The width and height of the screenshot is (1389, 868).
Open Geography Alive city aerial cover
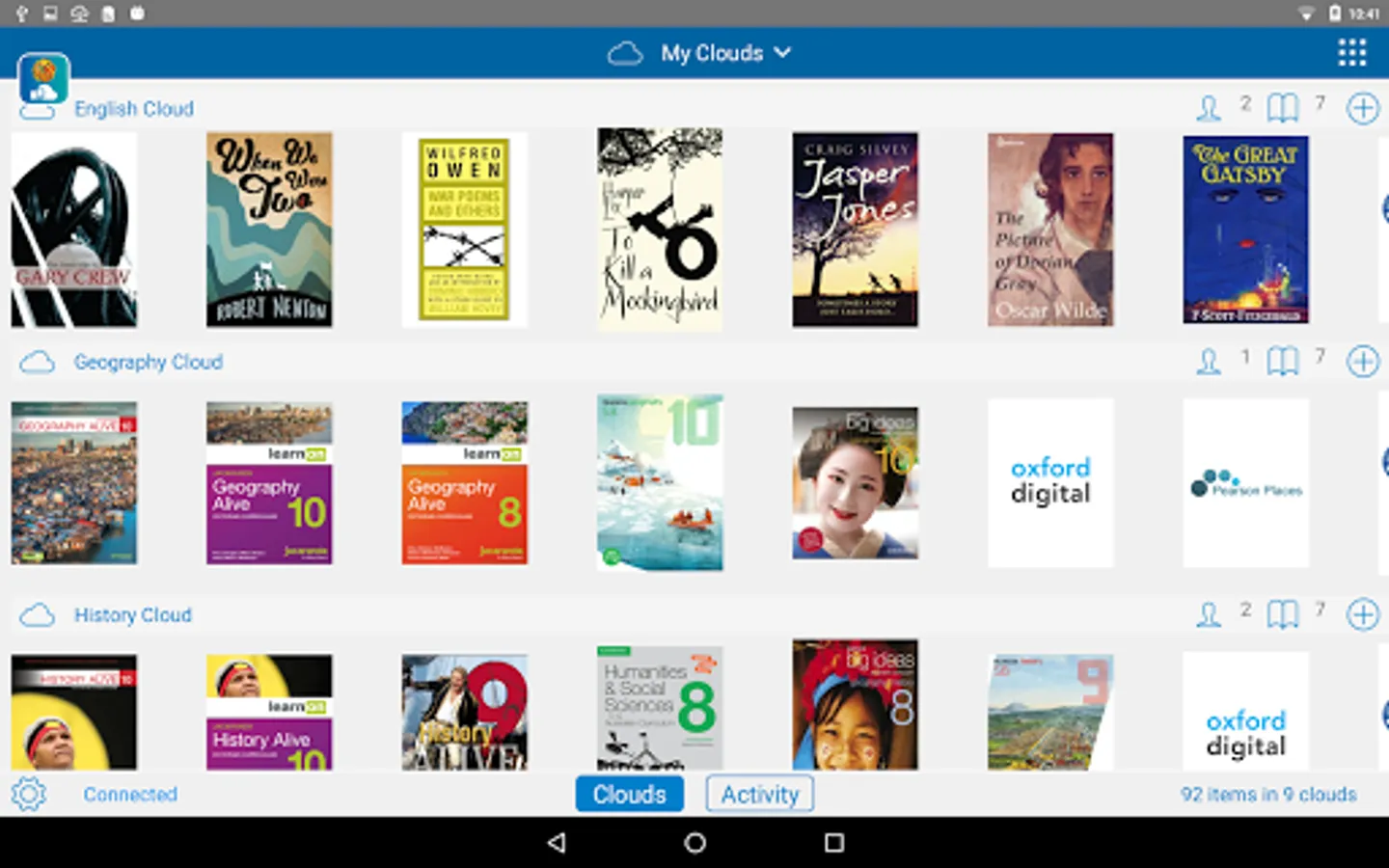pyautogui.click(x=74, y=483)
